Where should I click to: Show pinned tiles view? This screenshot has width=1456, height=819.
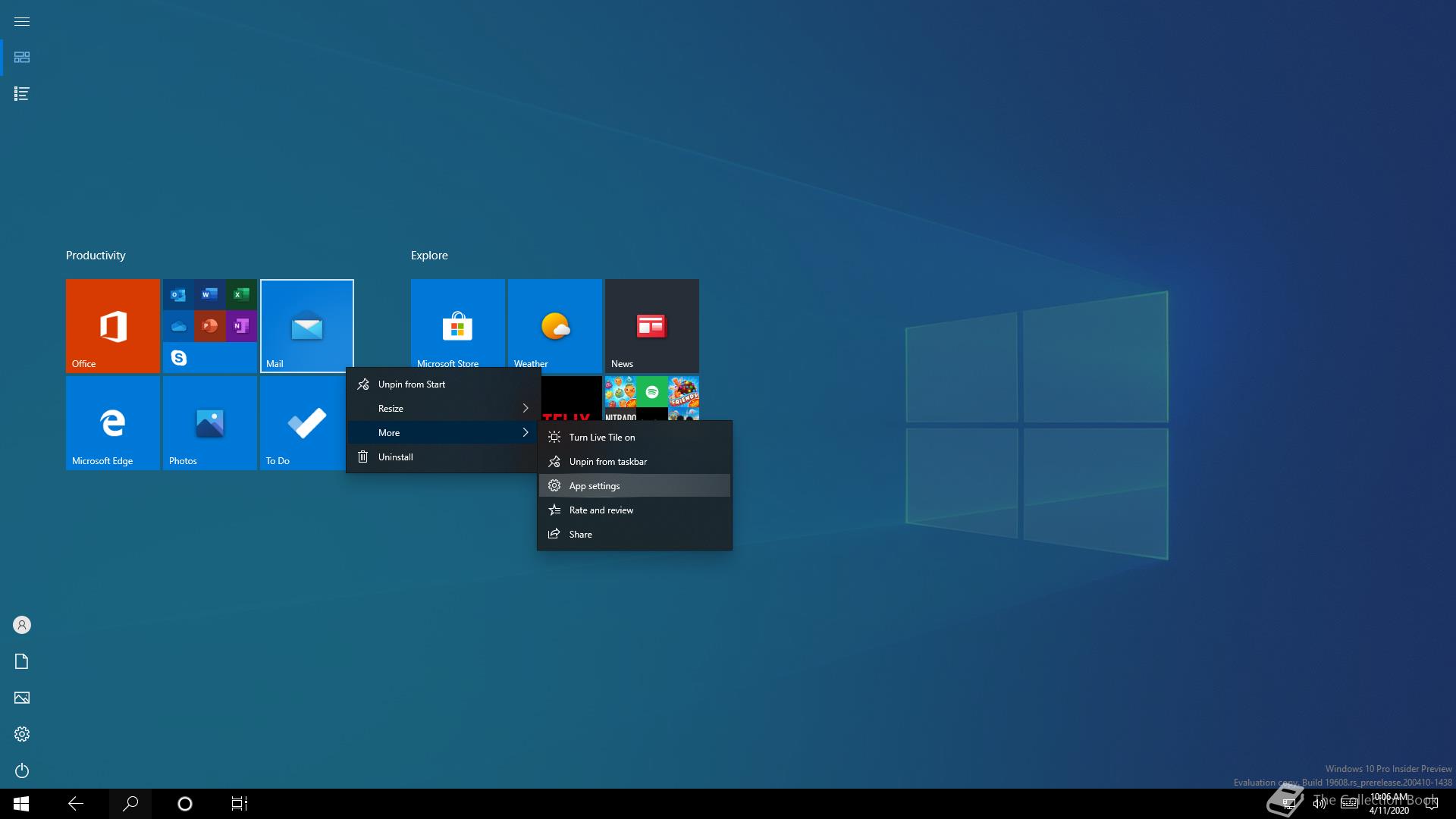[22, 58]
